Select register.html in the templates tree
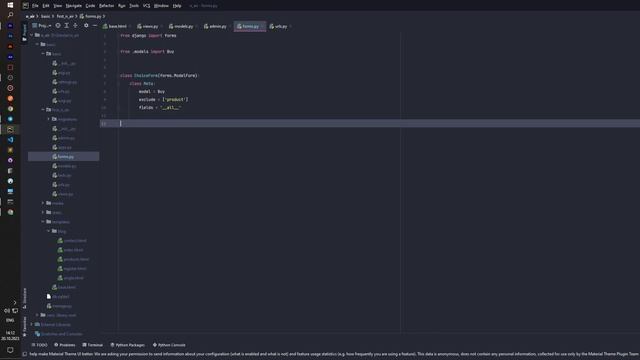Image resolution: width=640 pixels, height=360 pixels. point(72,269)
